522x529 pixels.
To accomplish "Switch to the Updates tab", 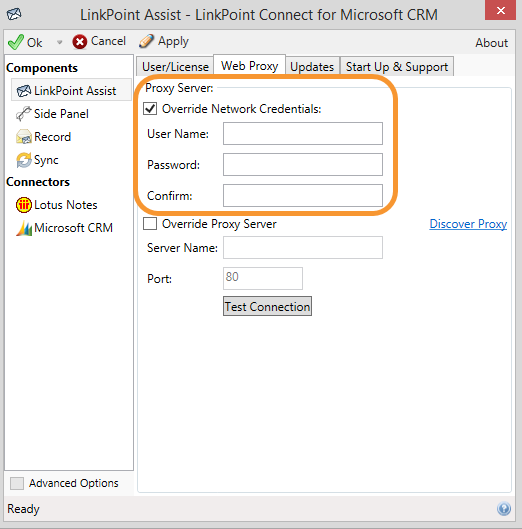I will [x=312, y=66].
